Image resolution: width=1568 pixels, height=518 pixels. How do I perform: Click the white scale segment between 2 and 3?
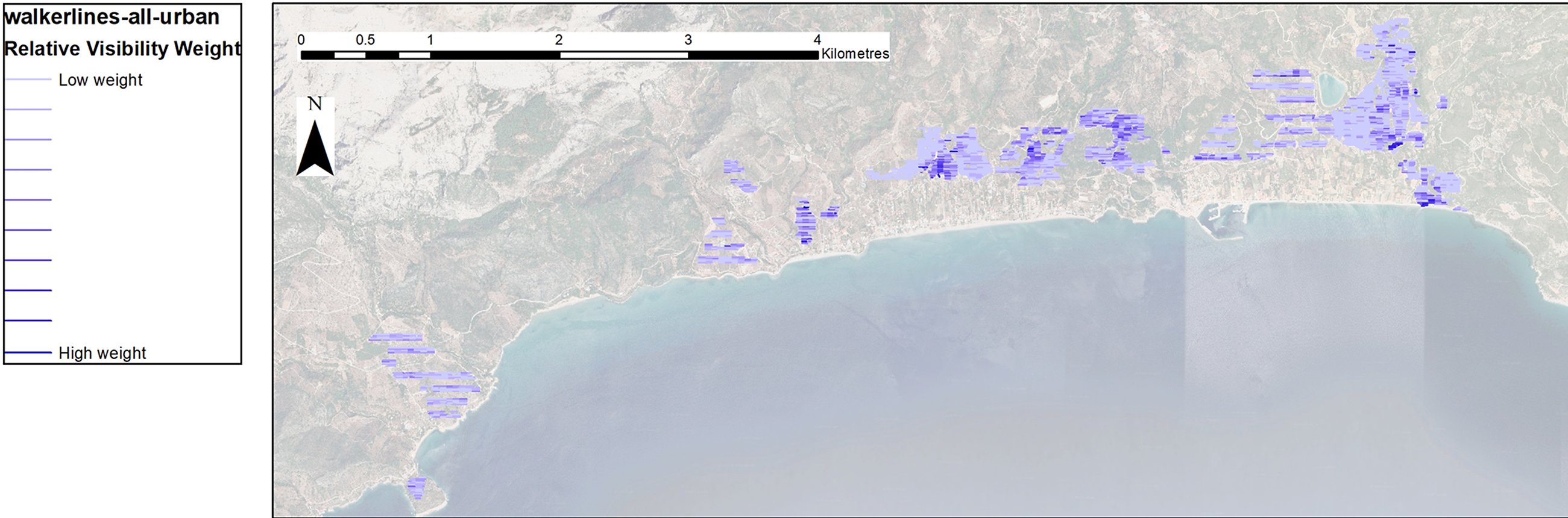tap(623, 55)
